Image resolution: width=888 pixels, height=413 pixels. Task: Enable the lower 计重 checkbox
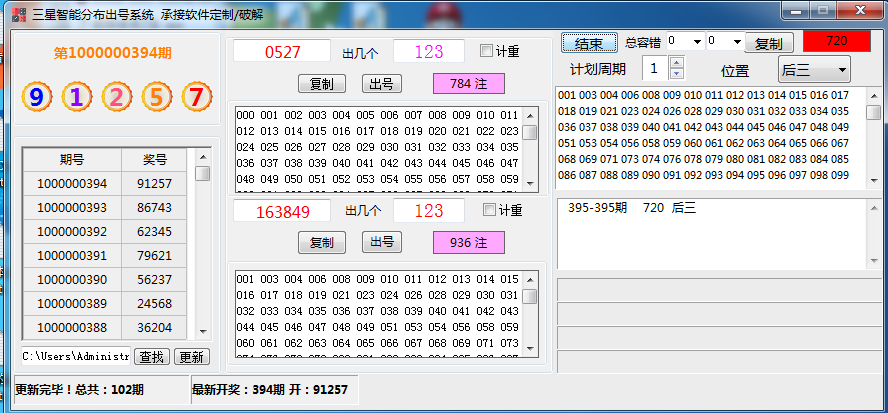(489, 210)
